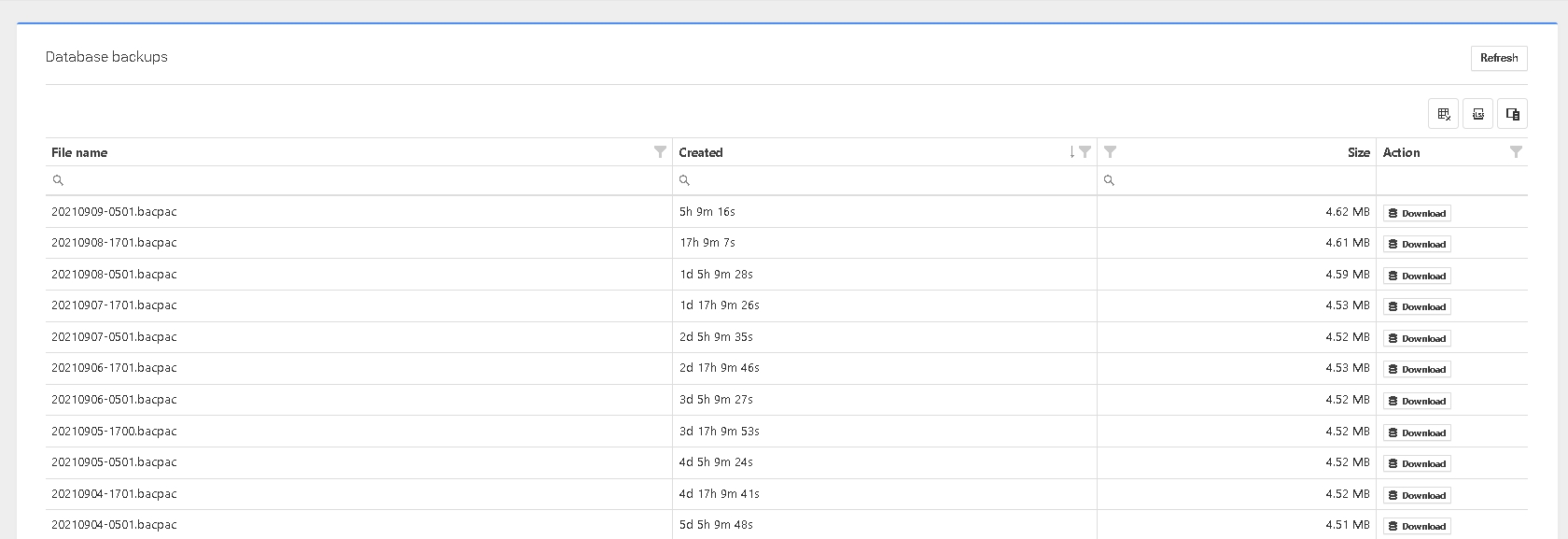Download the 20210909-0501.bacpac backup
The image size is (1568, 539).
tap(1417, 213)
